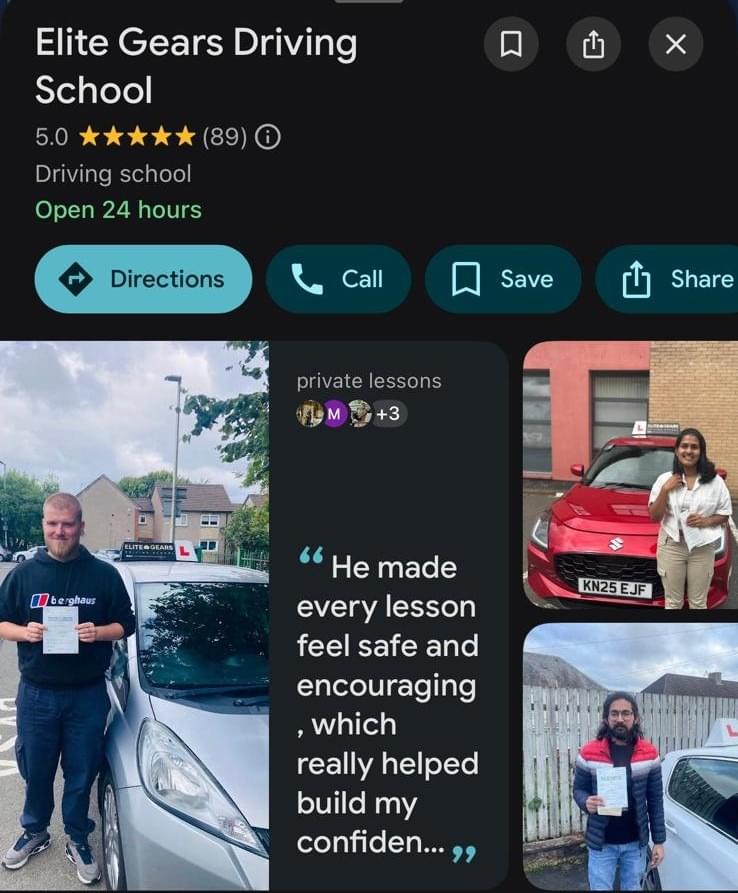
Task: Open the 'He made every lesson' review card
Action: click(388, 615)
